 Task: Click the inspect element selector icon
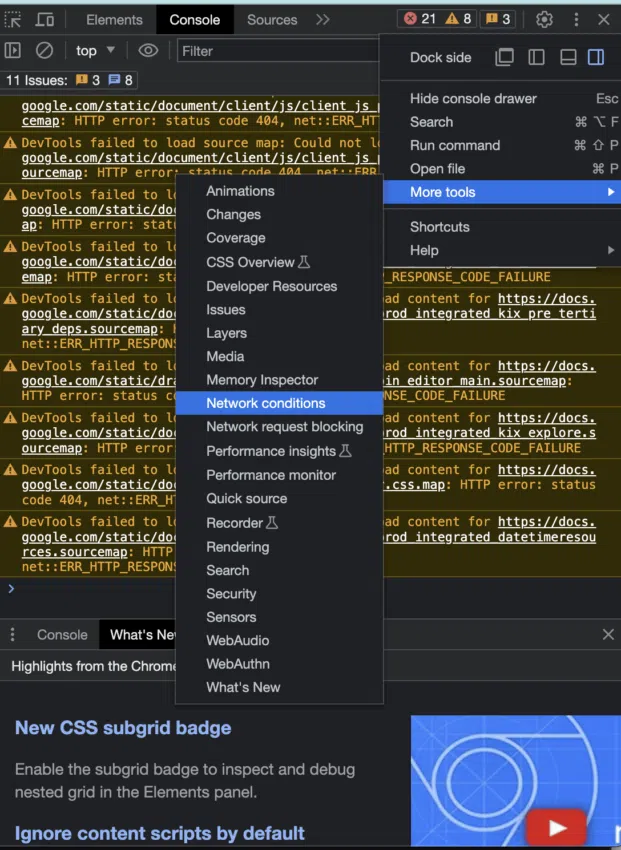[x=14, y=19]
